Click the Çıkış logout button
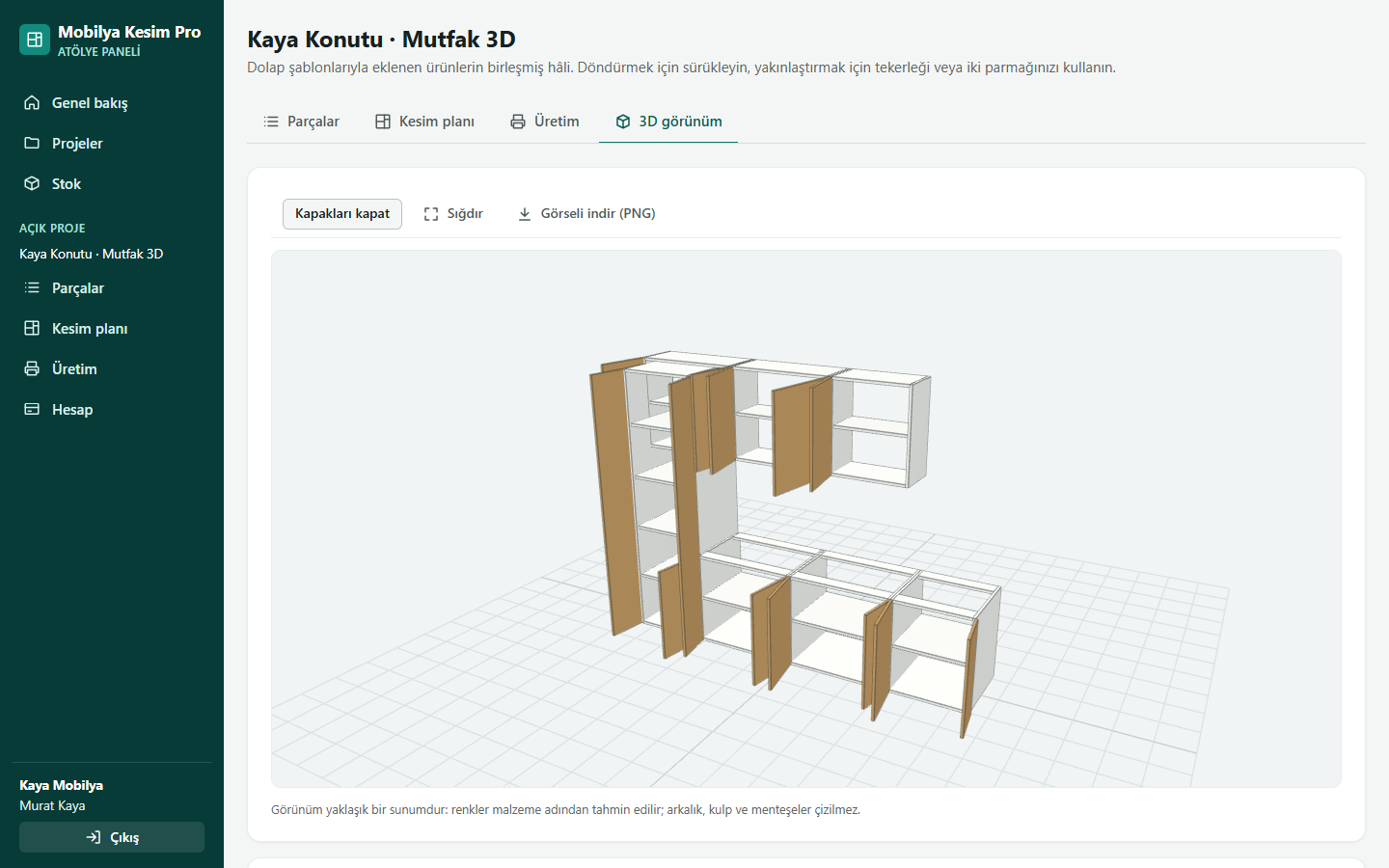 coord(112,837)
